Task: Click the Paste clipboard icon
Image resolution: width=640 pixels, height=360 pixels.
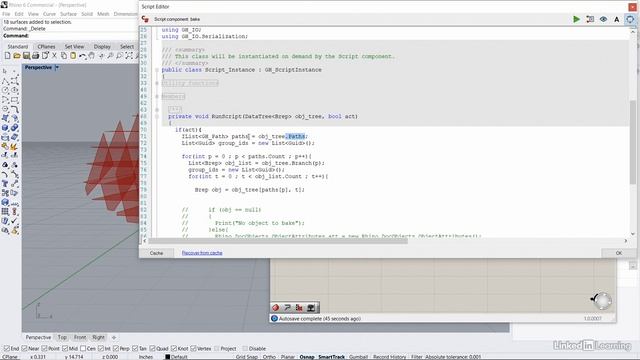Action: [x=73, y=56]
